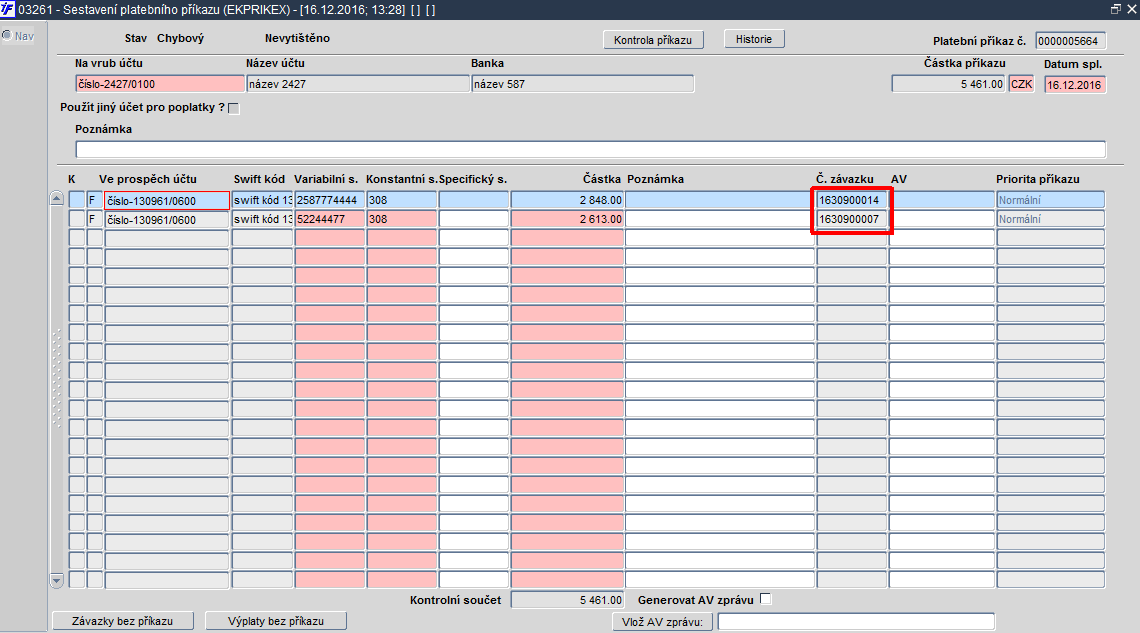Click the Platební příkaz č. field 0000005664
This screenshot has height=633, width=1140.
pyautogui.click(x=1070, y=41)
